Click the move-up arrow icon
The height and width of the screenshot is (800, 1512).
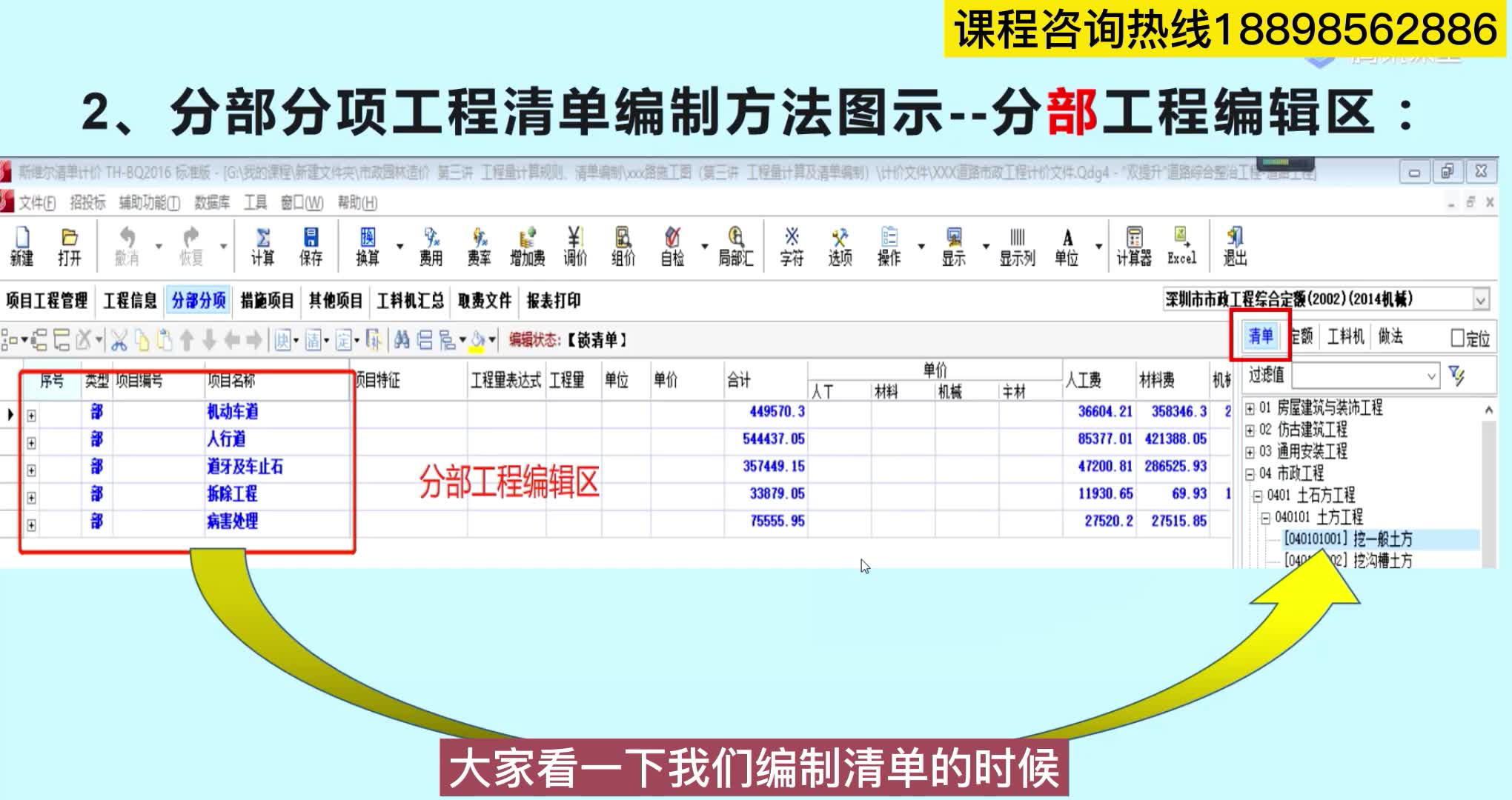pyautogui.click(x=187, y=341)
